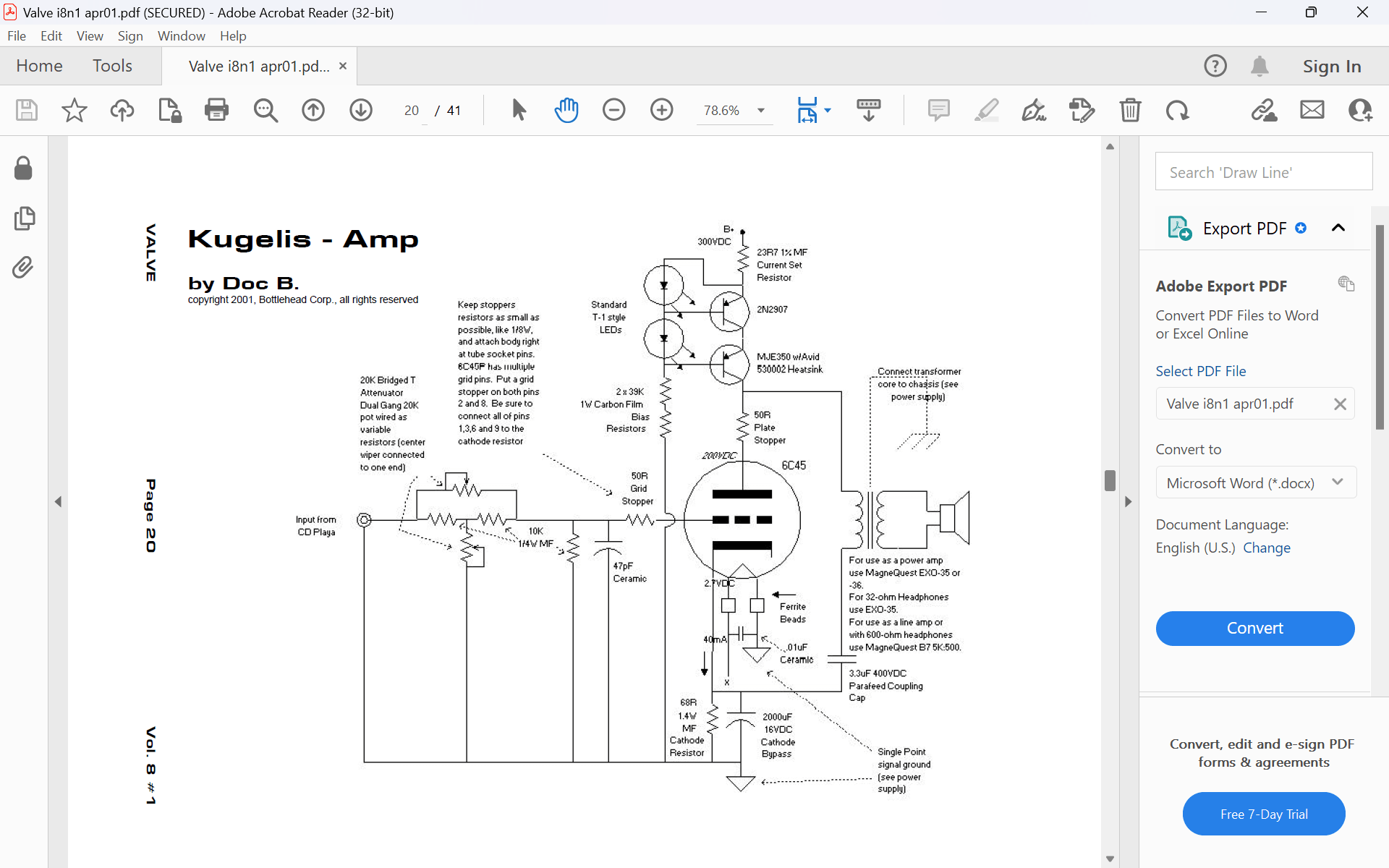Add file to Starred with star icon
Viewport: 1389px width, 868px height.
(74, 110)
